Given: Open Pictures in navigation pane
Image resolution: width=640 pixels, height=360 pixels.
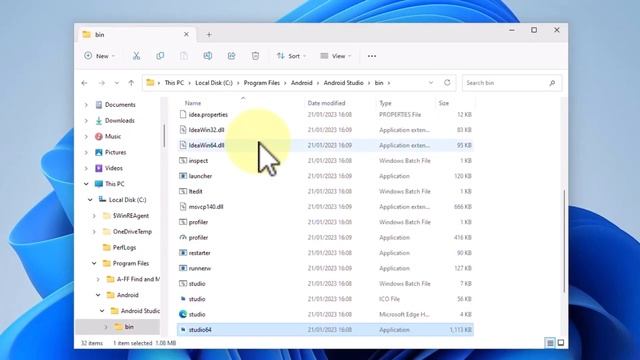Looking at the screenshot, I should 116,152.
